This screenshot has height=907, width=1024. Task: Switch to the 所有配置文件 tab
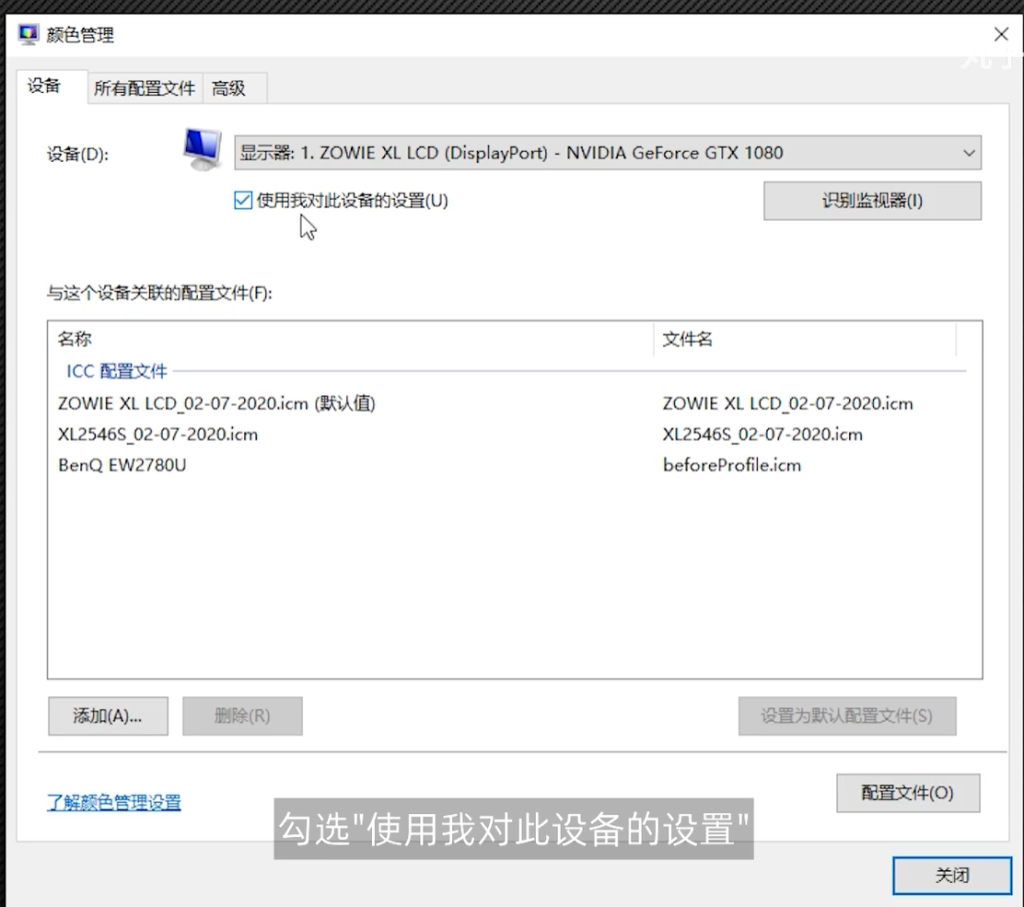point(144,88)
